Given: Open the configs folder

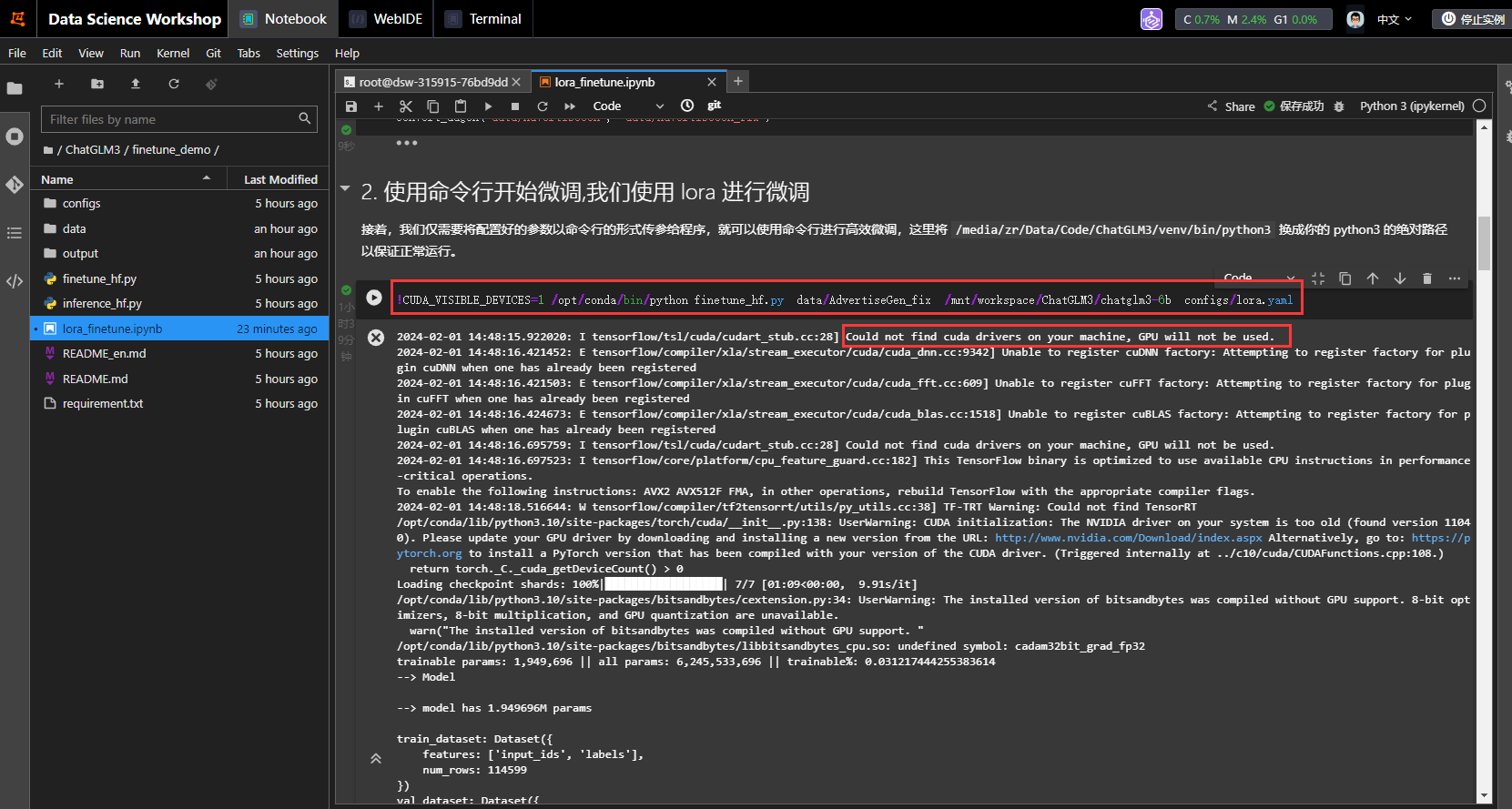Looking at the screenshot, I should tap(179, 204).
